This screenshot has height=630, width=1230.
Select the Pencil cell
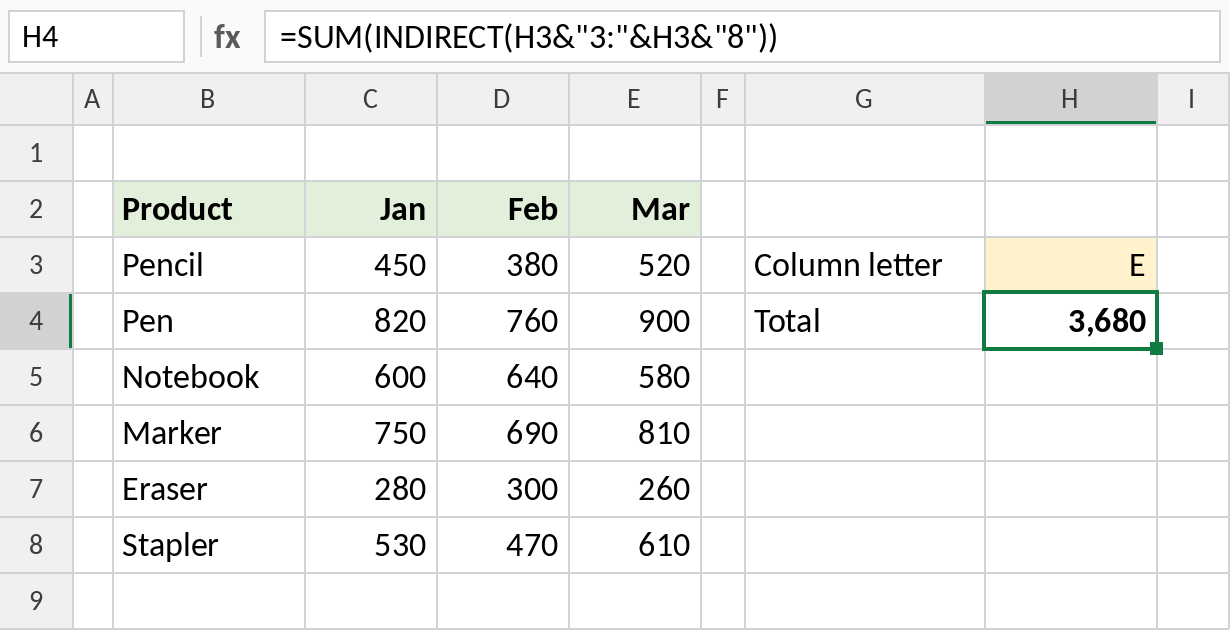pyautogui.click(x=209, y=265)
